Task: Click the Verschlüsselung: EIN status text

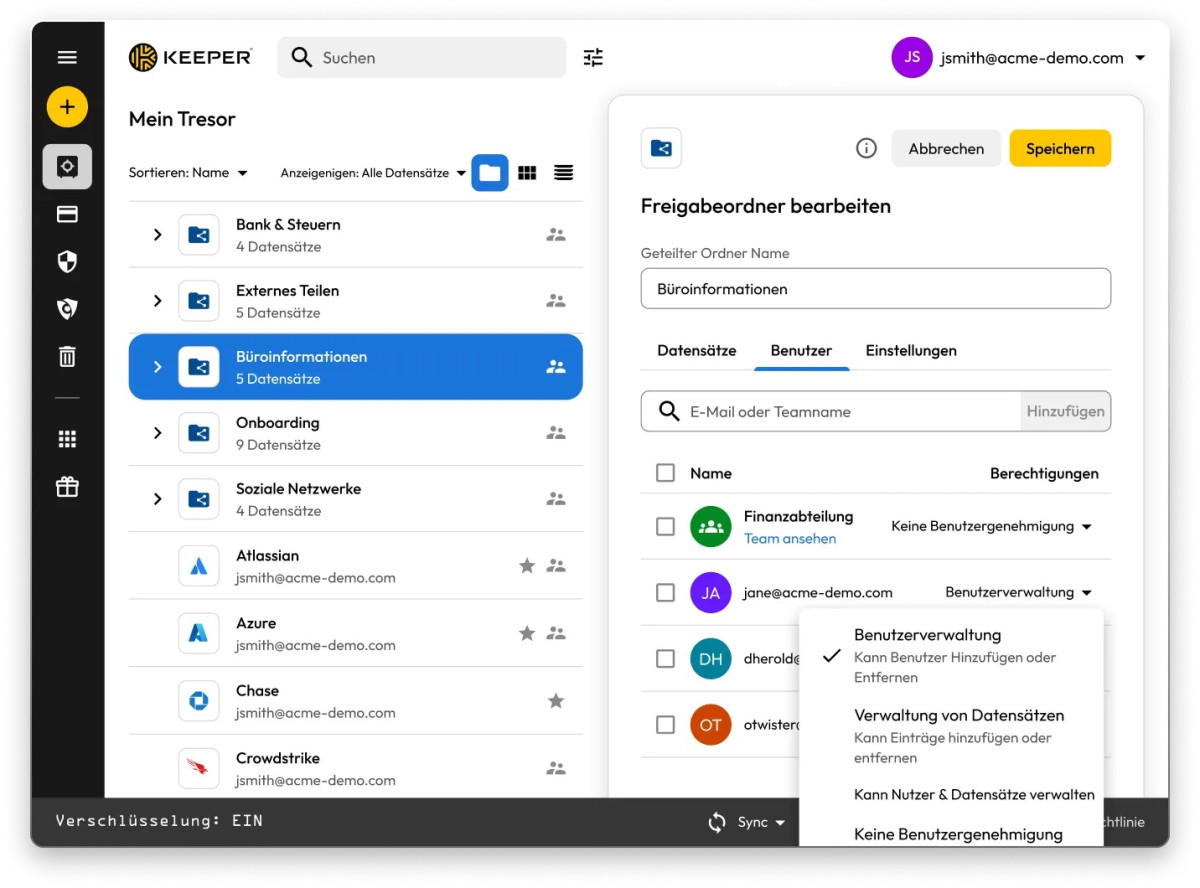Action: pos(159,821)
